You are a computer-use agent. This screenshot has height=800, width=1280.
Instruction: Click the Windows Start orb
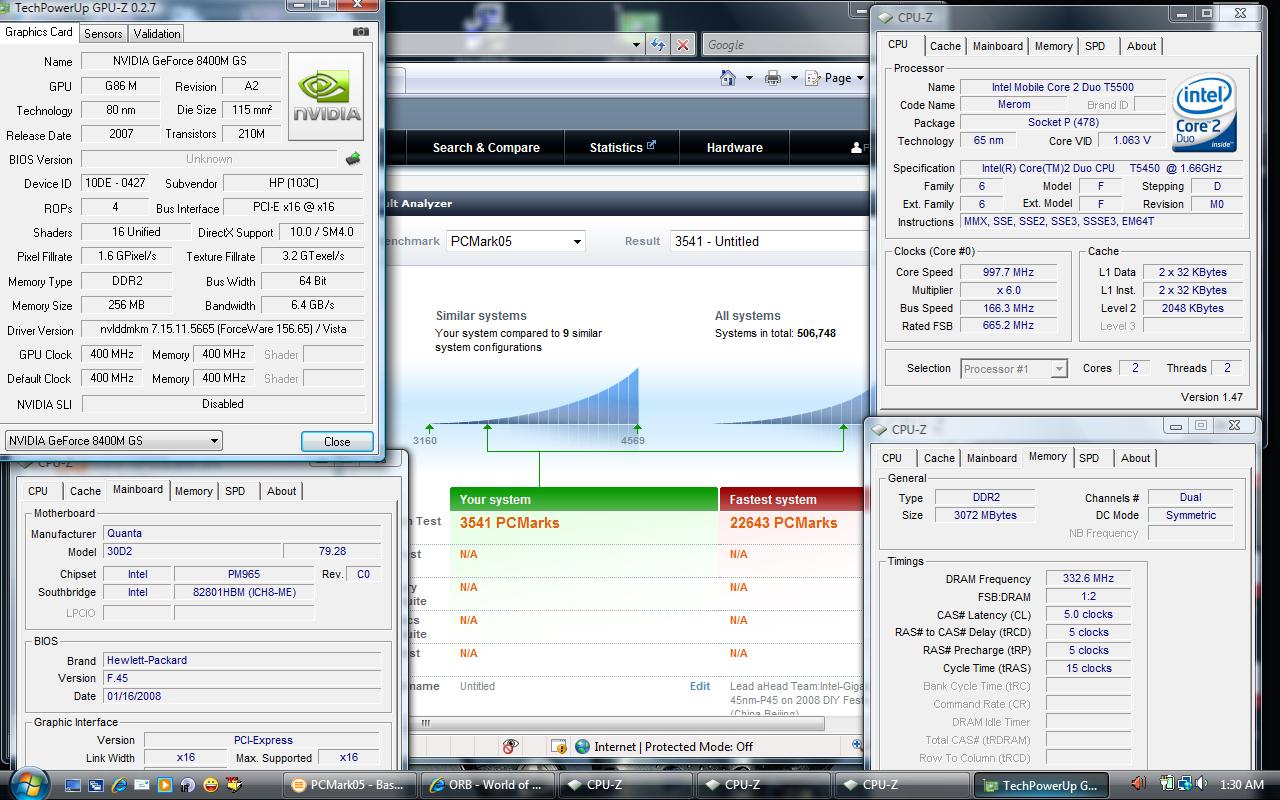(x=29, y=783)
